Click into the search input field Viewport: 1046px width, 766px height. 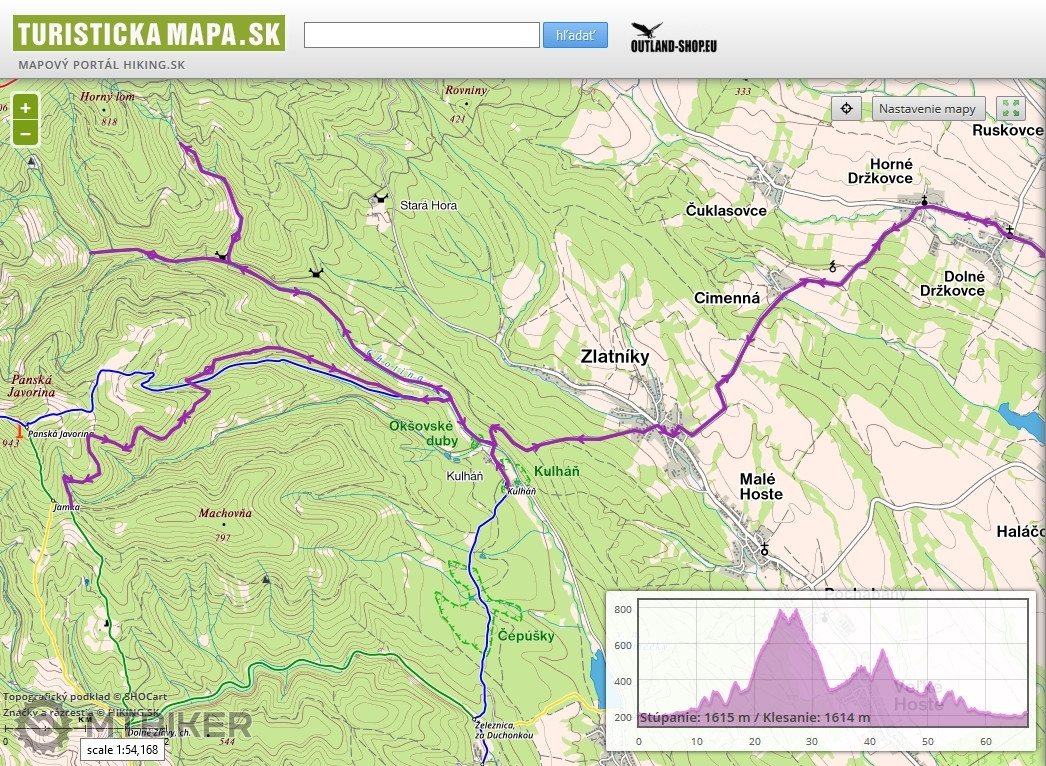pyautogui.click(x=421, y=35)
